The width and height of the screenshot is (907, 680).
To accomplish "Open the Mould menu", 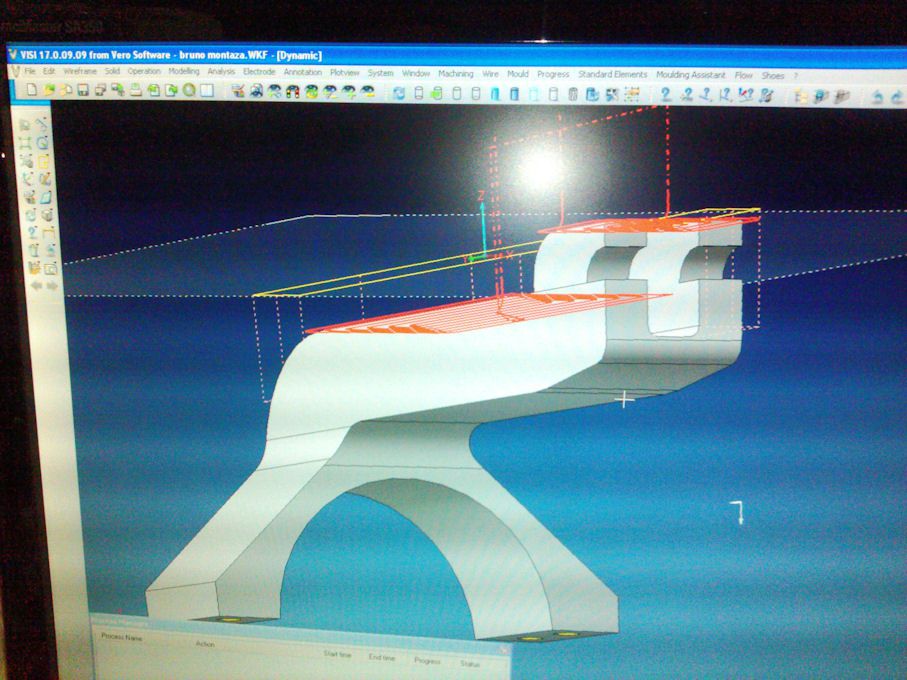I will (x=518, y=73).
